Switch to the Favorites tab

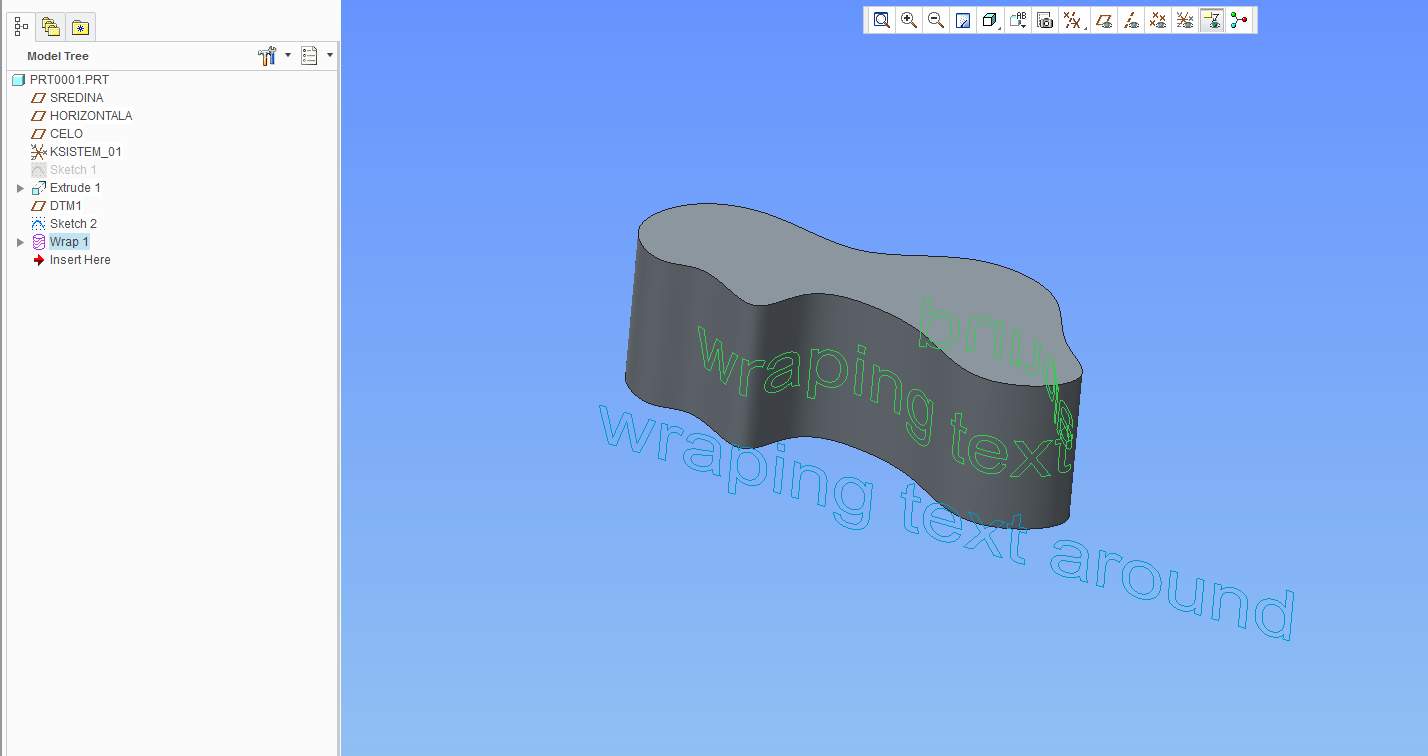point(80,27)
